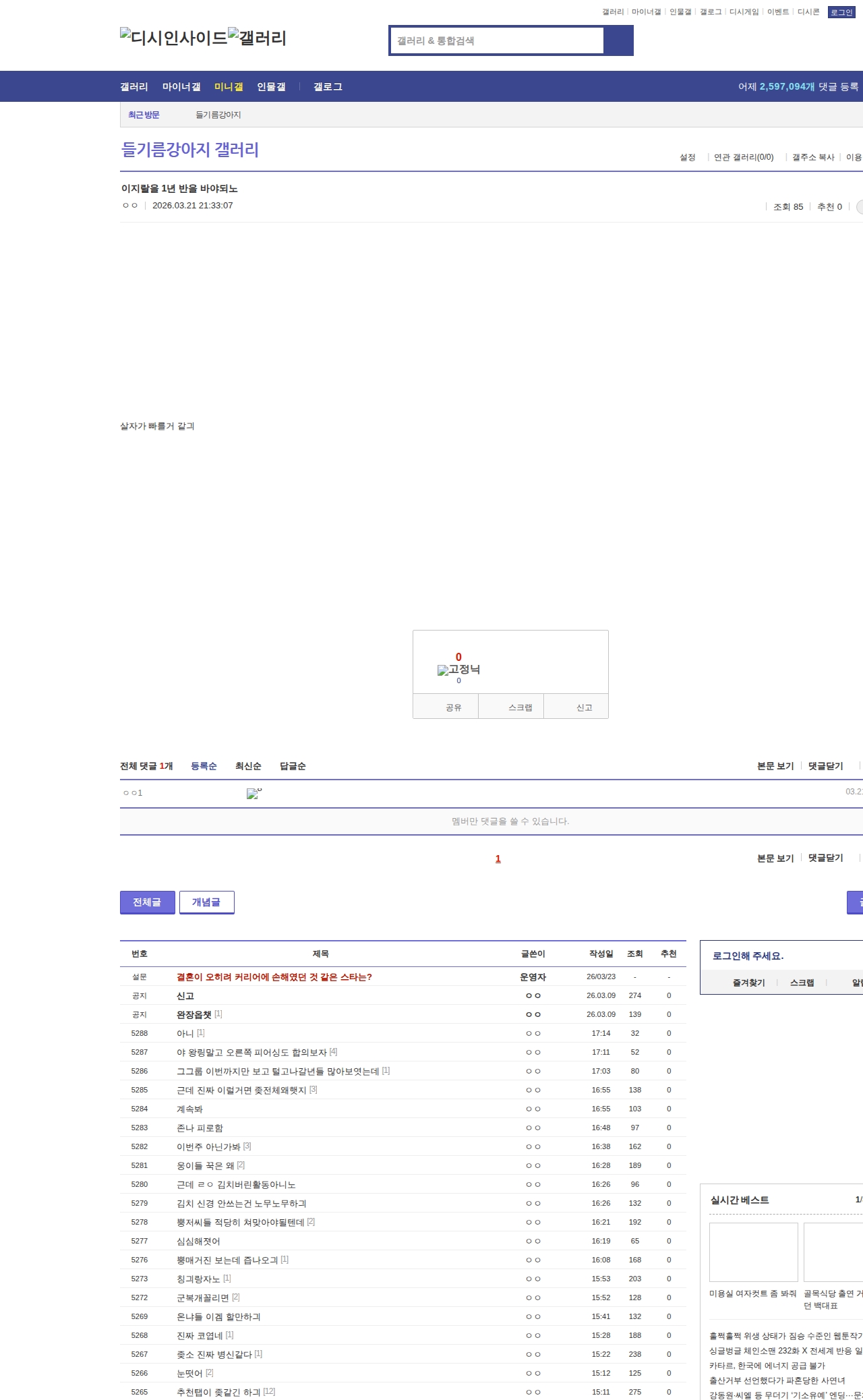Click the 고정닉 recommend icon under the post
863x1400 pixels.
coord(458,670)
